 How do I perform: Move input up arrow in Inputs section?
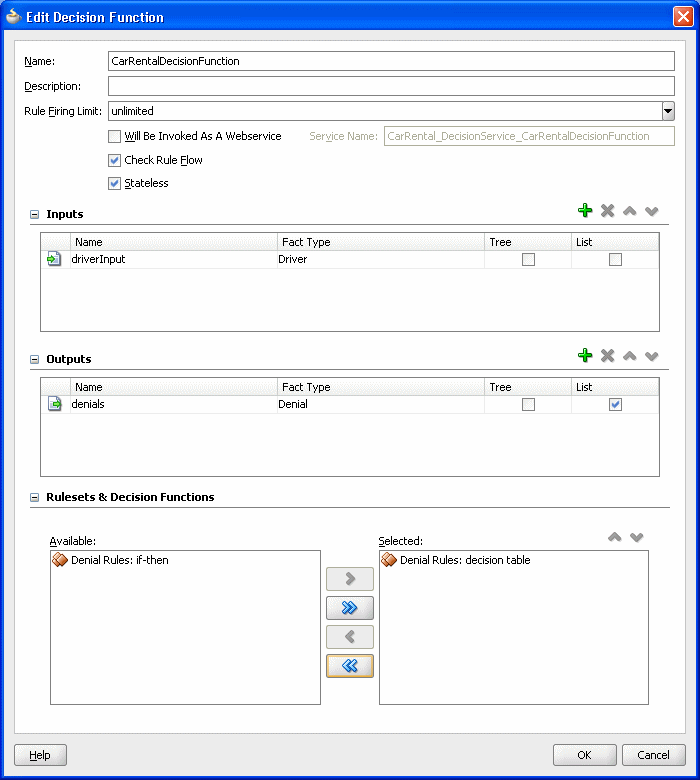[629, 211]
